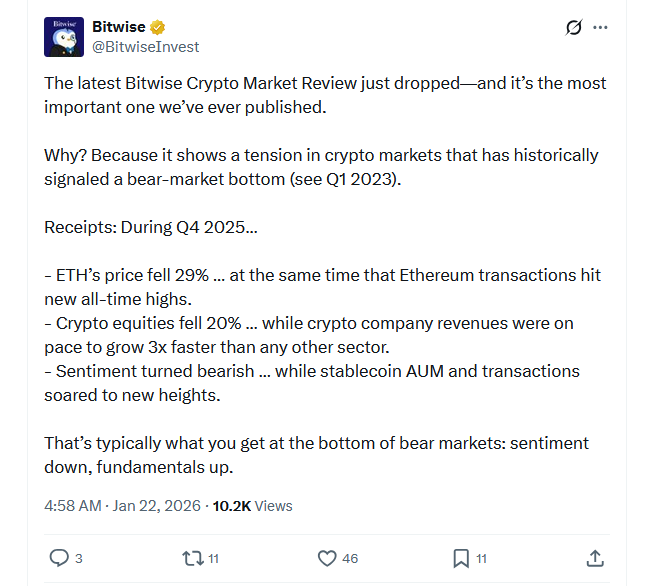Open the 10.2K Views analytics link
The image size is (656, 586).
pyautogui.click(x=250, y=506)
